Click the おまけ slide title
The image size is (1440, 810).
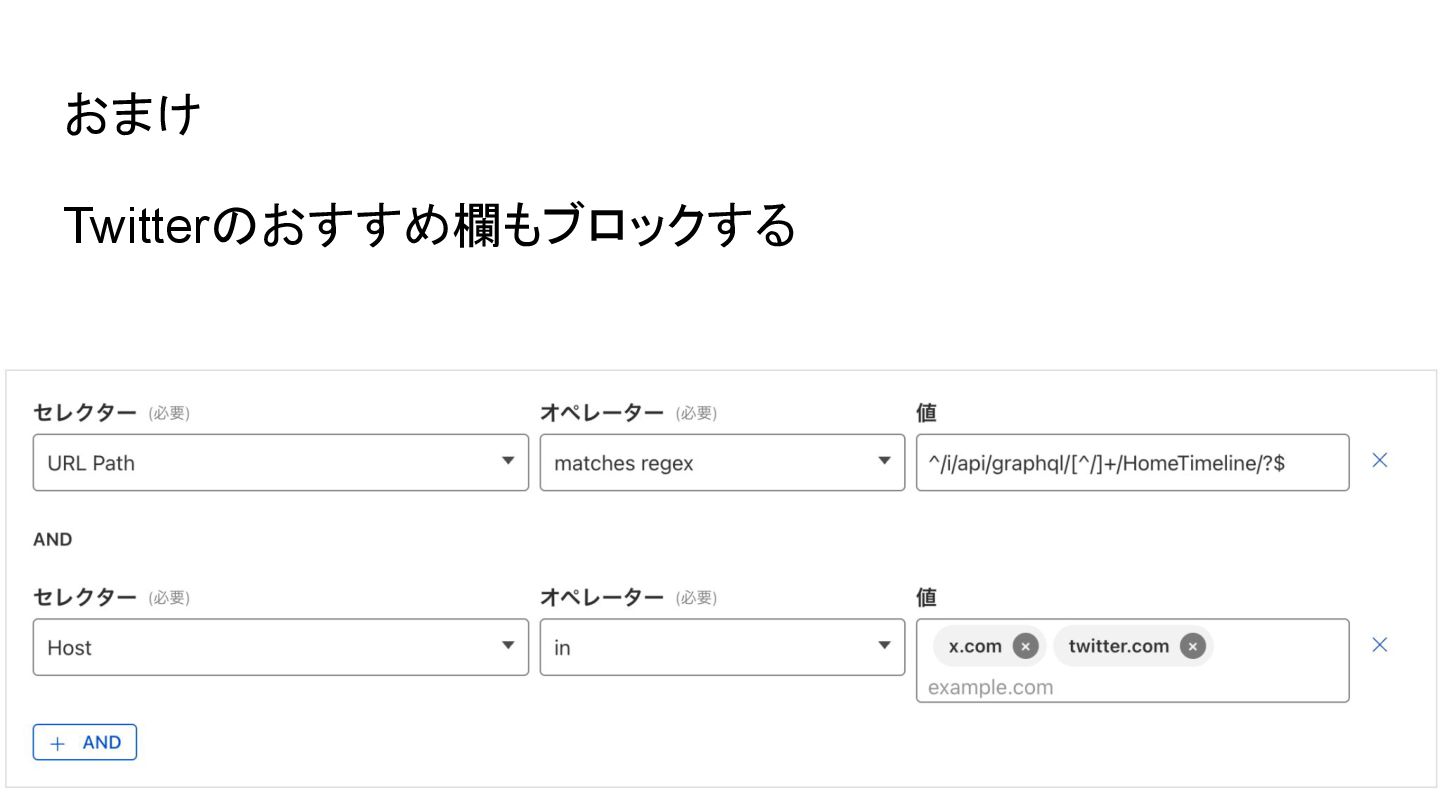coord(133,114)
